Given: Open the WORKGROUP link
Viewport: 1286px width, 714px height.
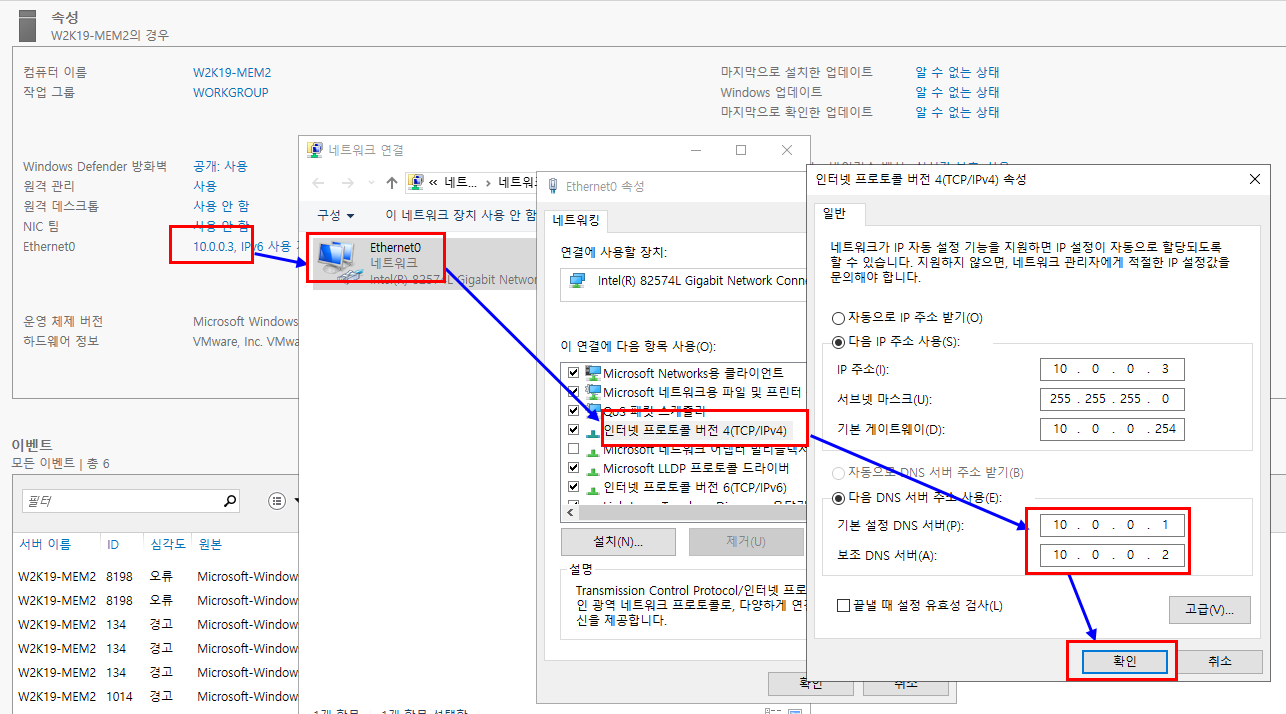Looking at the screenshot, I should tap(231, 92).
